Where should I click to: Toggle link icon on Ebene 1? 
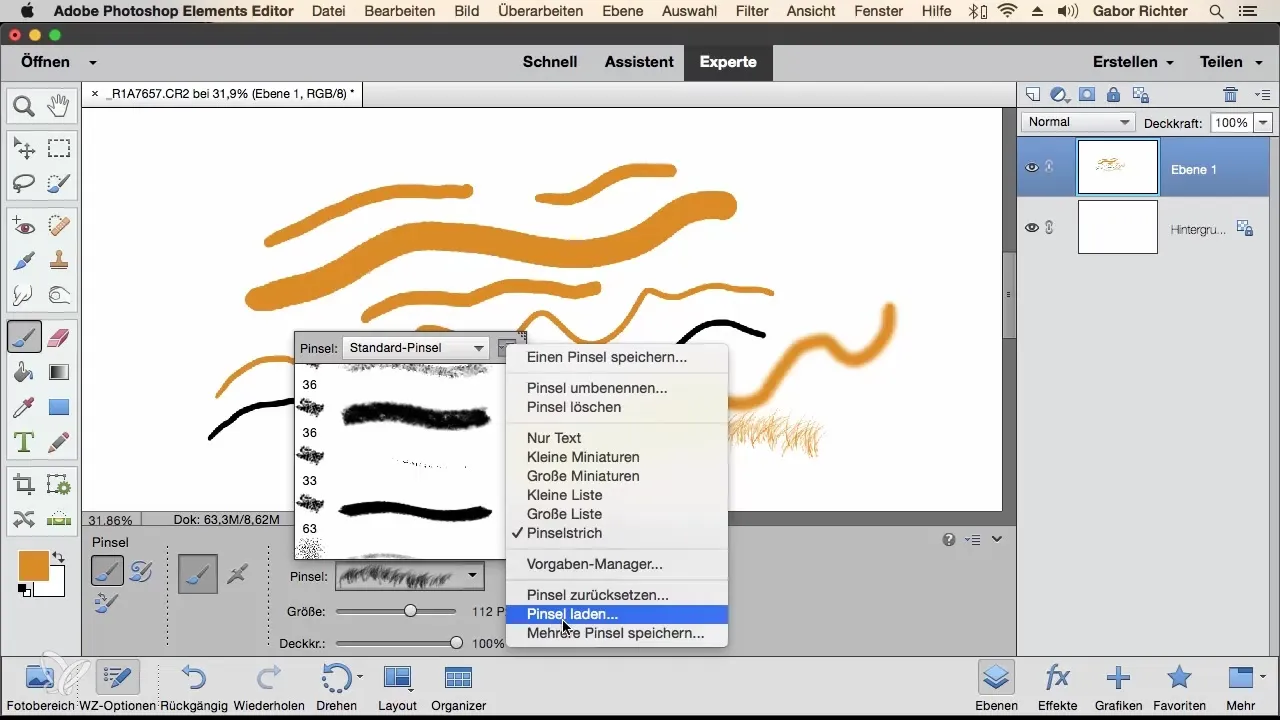(x=1049, y=167)
